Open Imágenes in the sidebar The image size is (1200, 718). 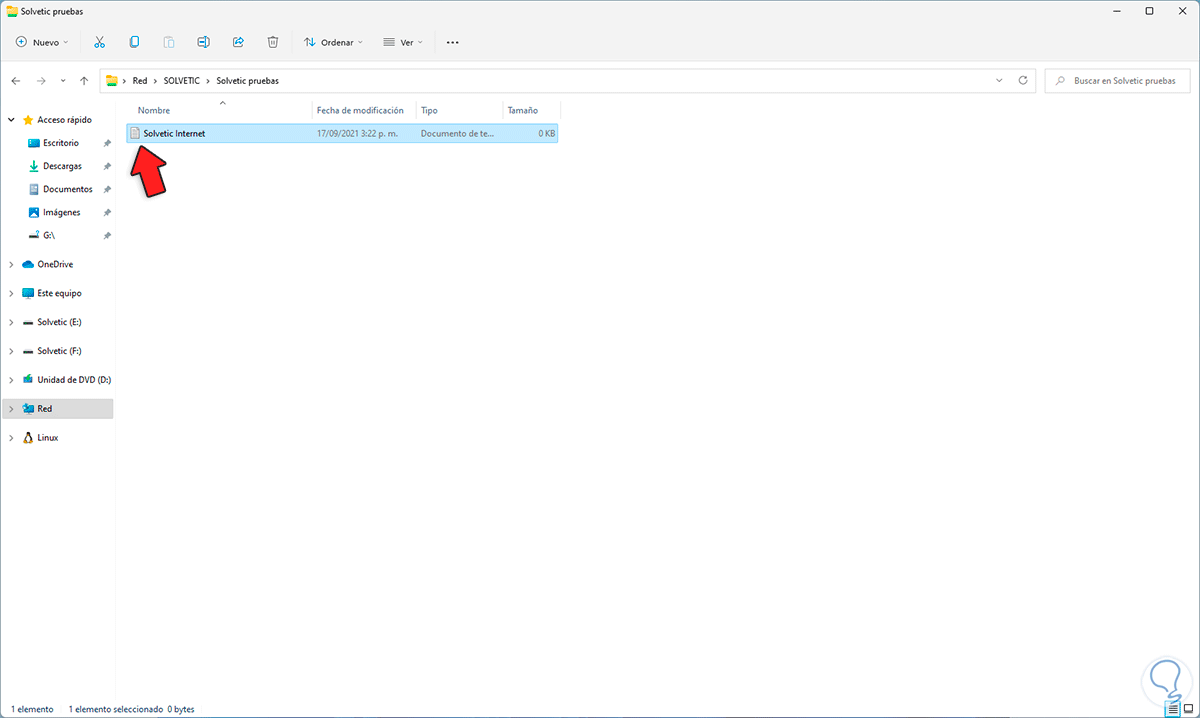tap(62, 212)
